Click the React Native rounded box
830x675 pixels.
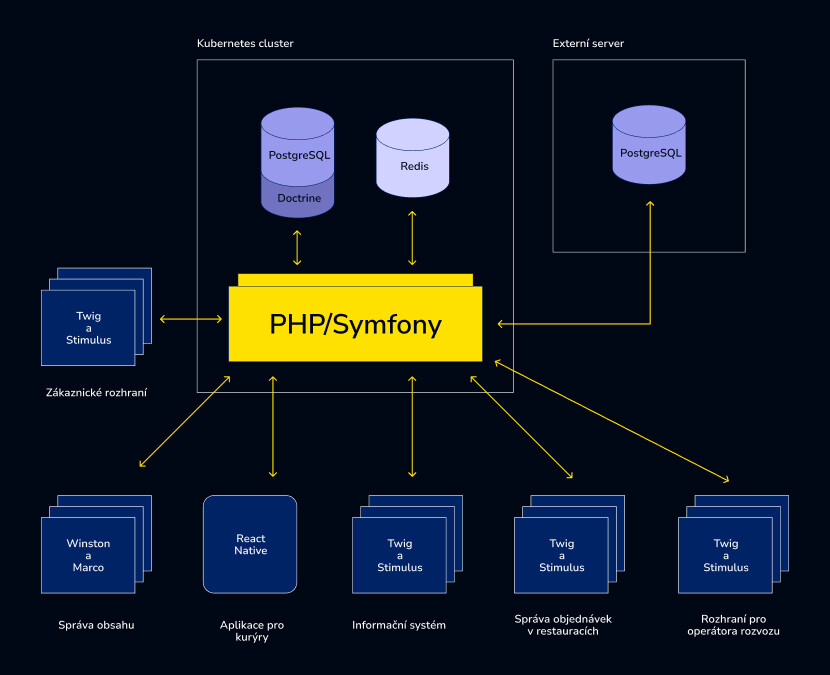pos(250,544)
